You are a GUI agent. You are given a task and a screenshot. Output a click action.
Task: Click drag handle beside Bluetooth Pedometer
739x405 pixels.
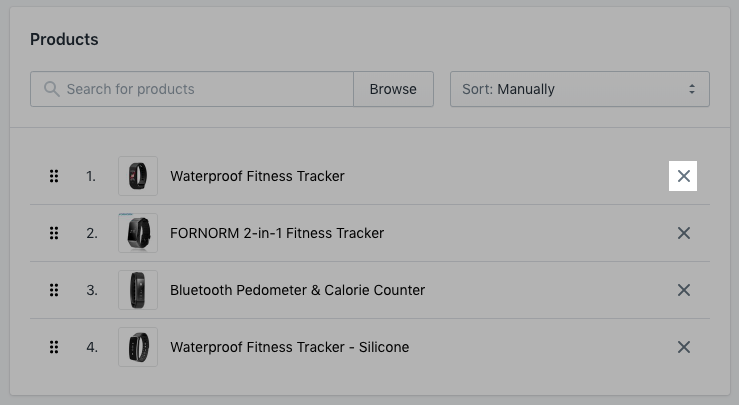click(54, 290)
